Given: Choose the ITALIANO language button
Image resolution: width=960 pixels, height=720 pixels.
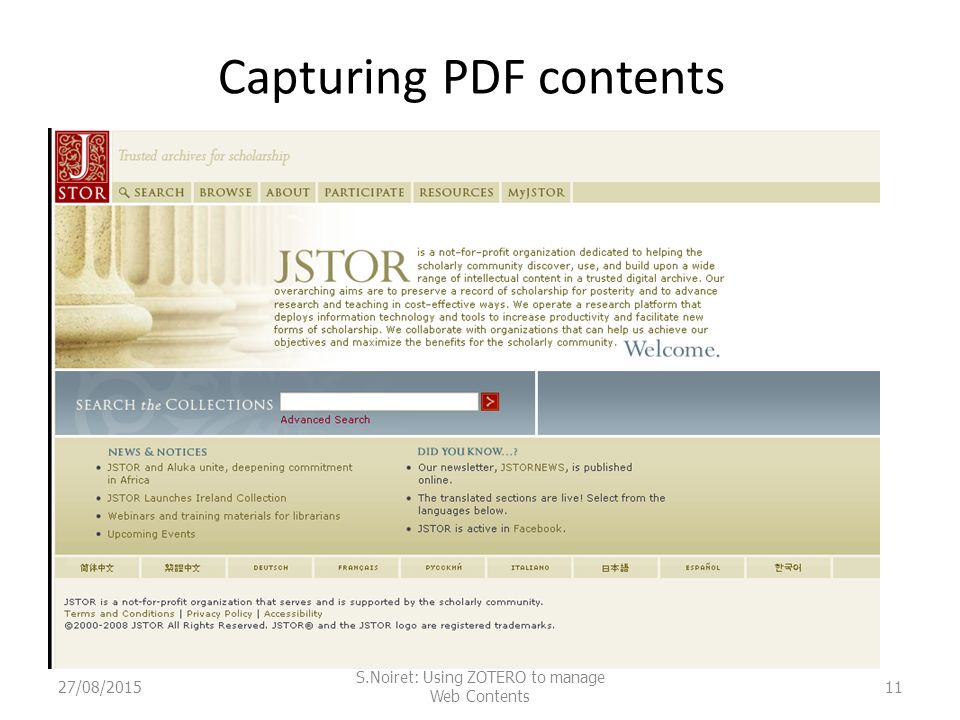Looking at the screenshot, I should tap(530, 568).
